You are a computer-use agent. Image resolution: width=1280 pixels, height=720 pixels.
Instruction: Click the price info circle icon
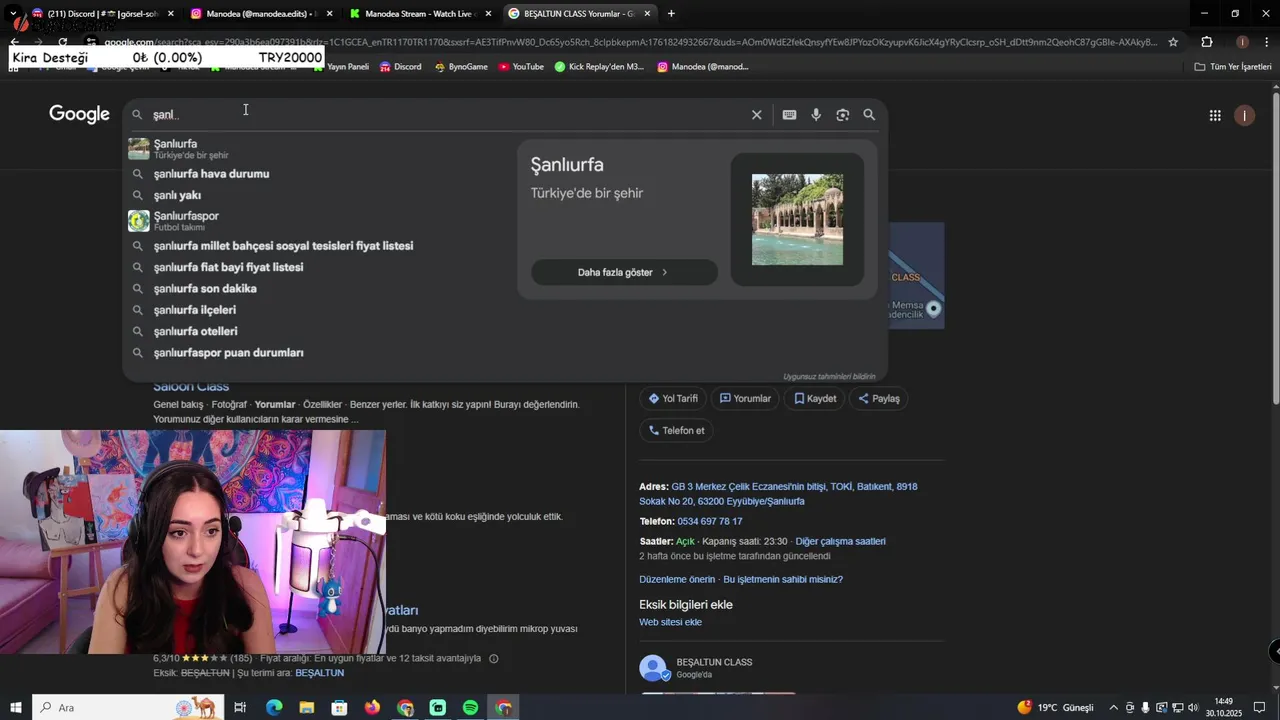(x=494, y=659)
